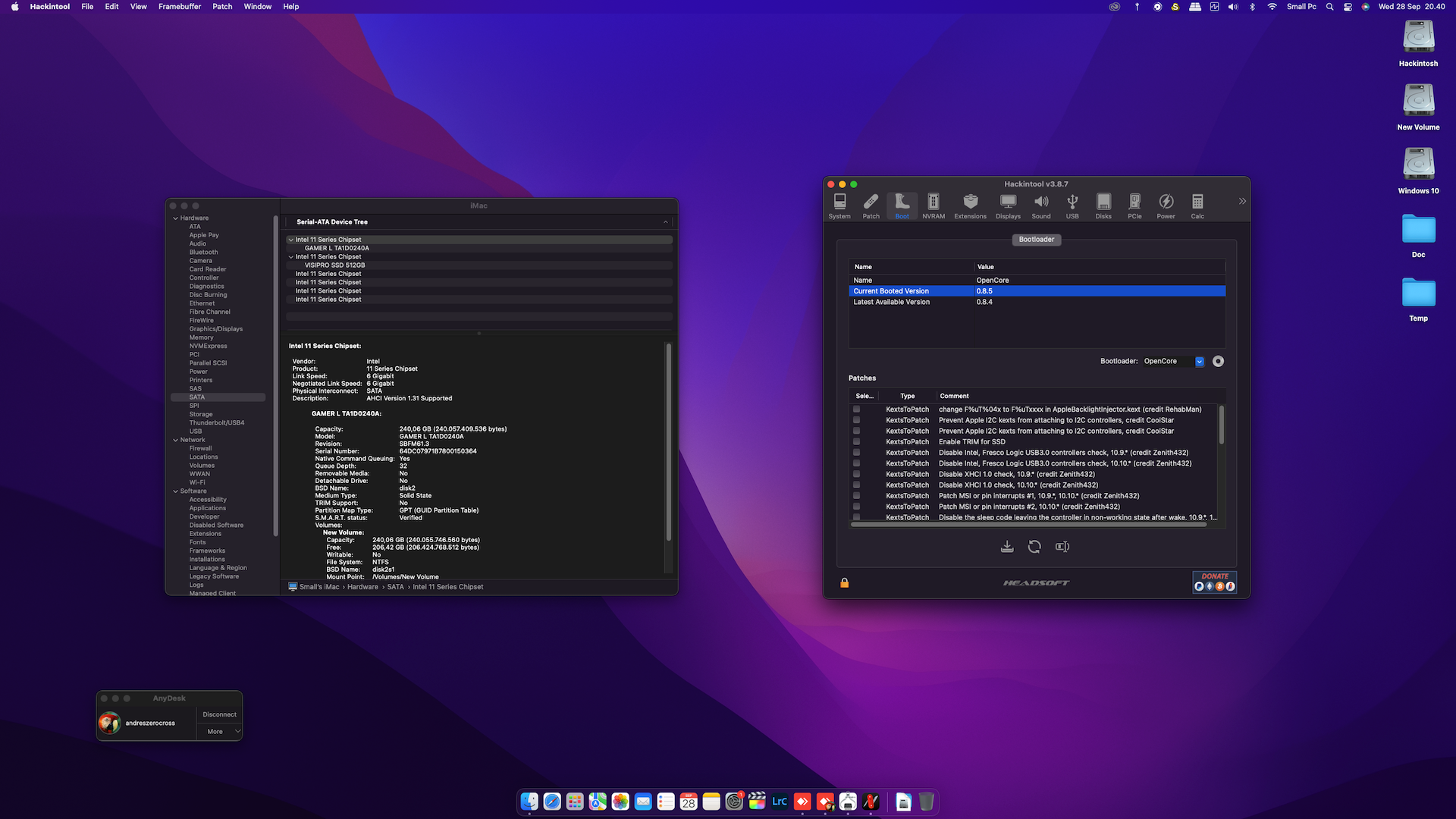Click the refresh icon below patches

tap(1034, 546)
